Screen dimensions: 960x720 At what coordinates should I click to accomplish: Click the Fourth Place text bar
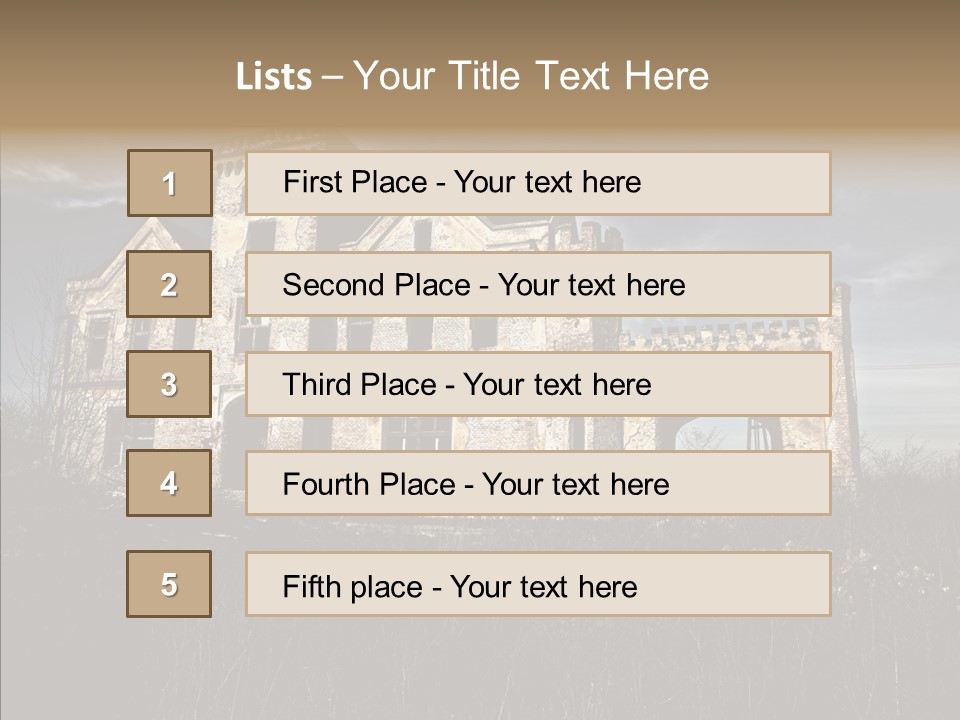[538, 483]
